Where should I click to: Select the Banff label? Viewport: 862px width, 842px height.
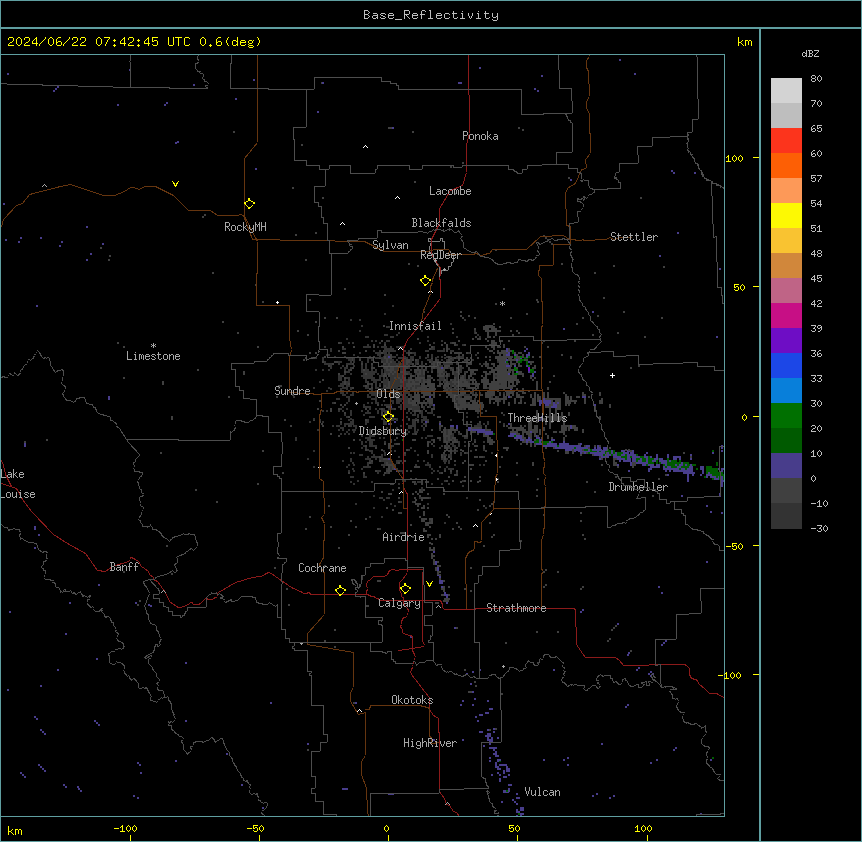click(124, 567)
